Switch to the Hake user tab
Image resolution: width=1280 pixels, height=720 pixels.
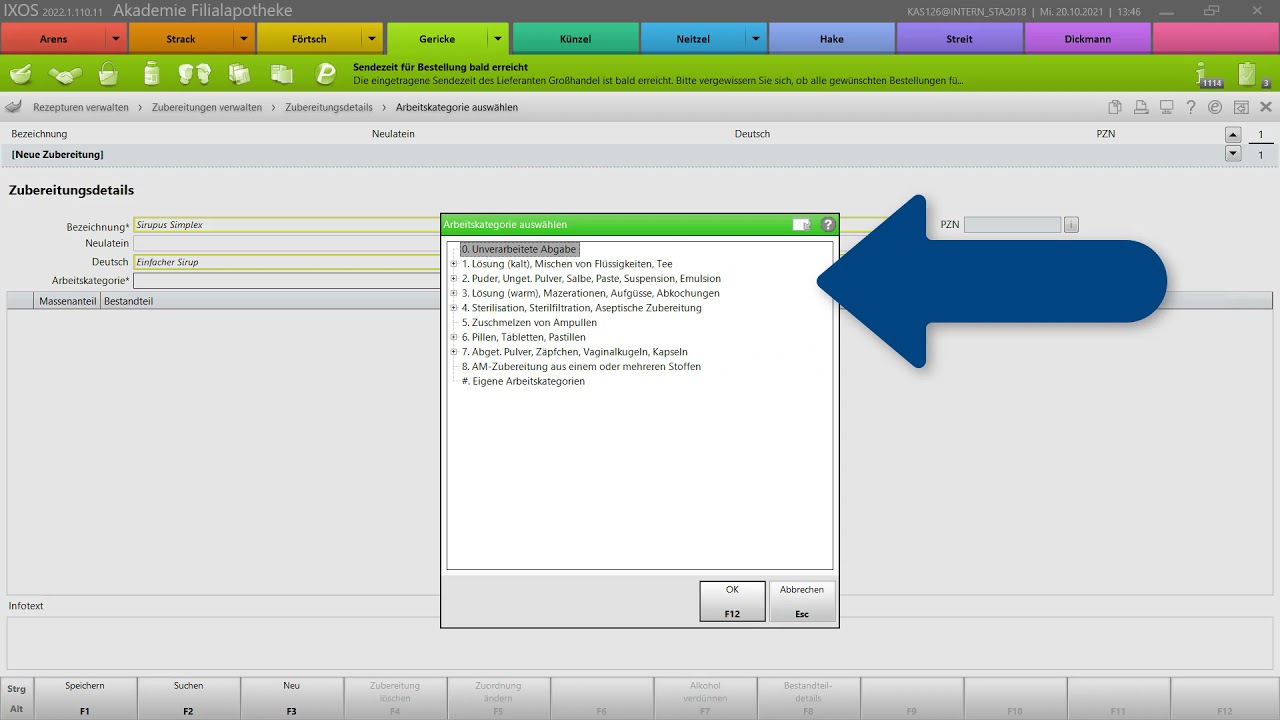click(832, 39)
